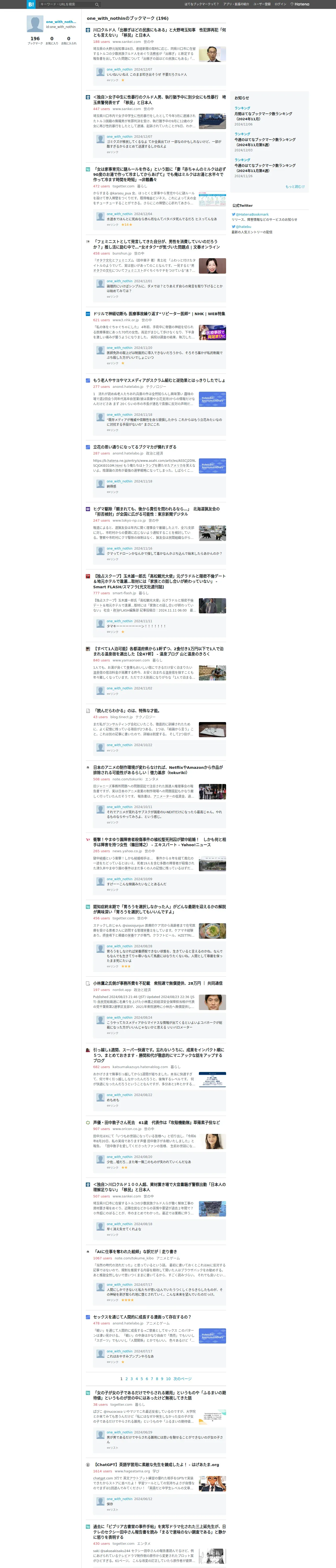The image size is (336, 1568).
Task: Open the アプリ・拡張の紹介 header link
Action: [x=236, y=4]
